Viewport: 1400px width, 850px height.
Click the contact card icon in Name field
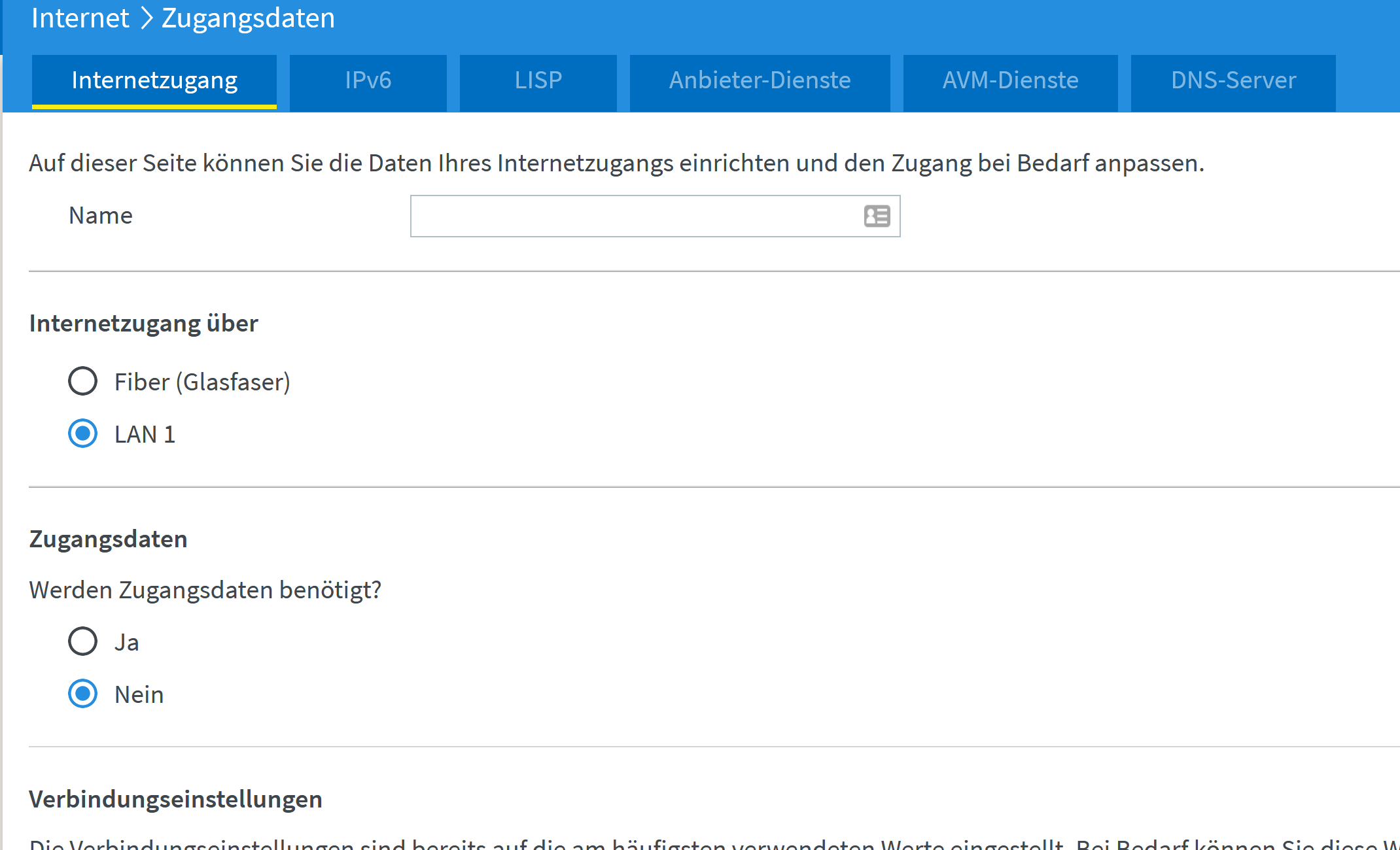coord(877,216)
